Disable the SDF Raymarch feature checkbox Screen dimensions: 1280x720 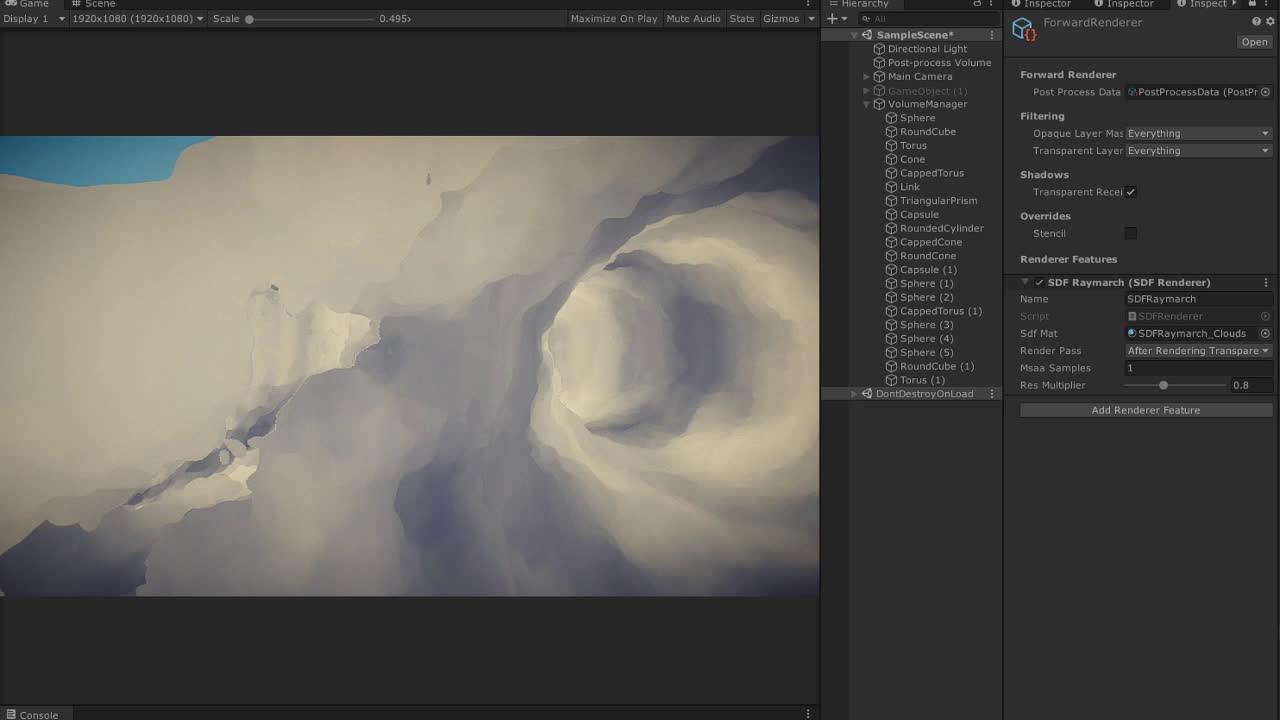[x=1039, y=283]
